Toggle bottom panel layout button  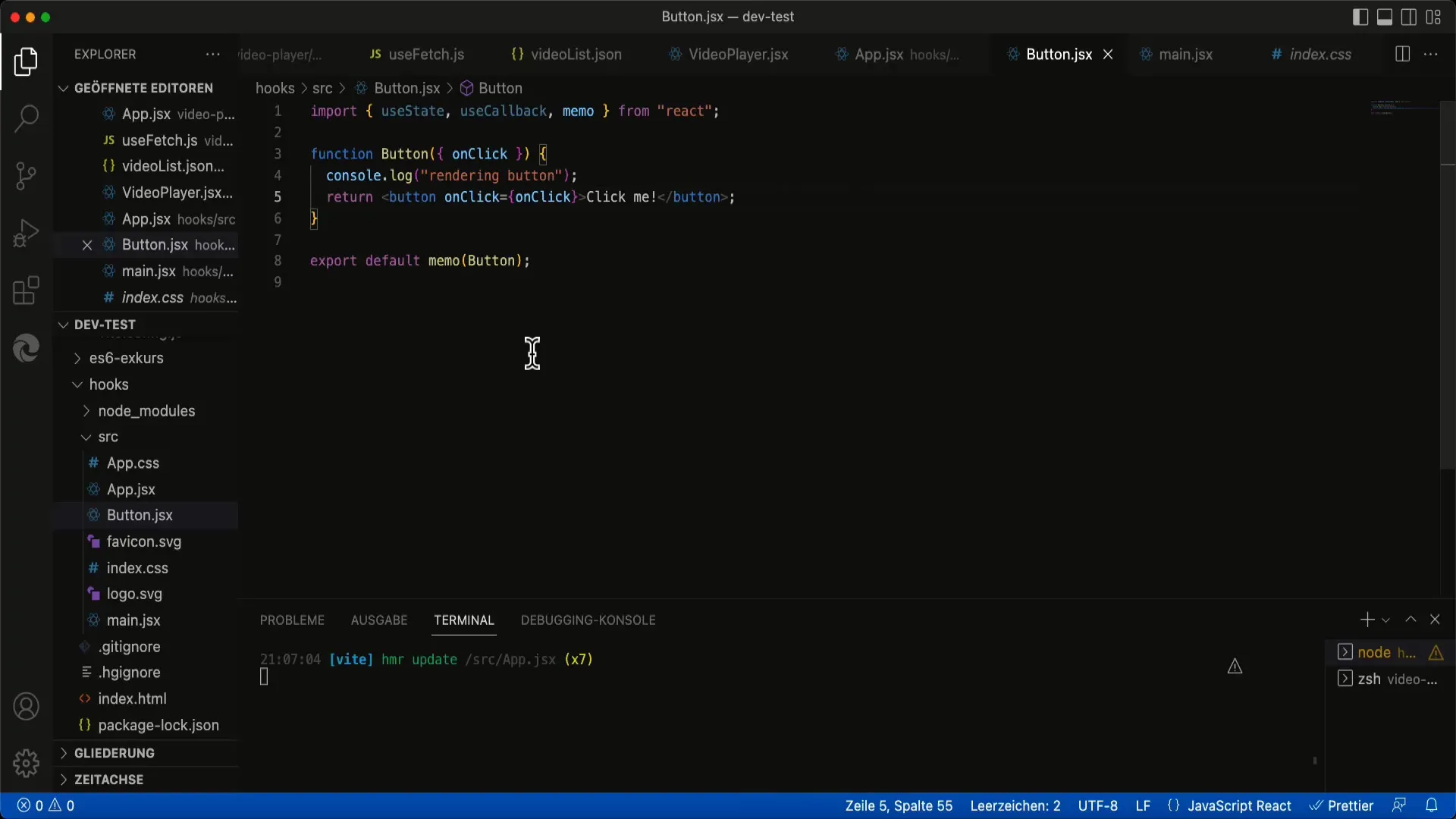pyautogui.click(x=1385, y=17)
